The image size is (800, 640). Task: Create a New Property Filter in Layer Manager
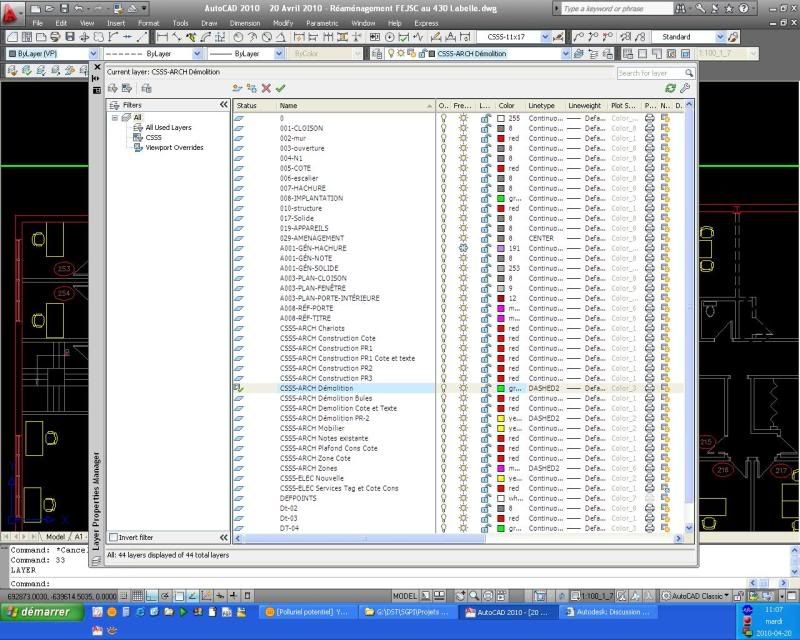pyautogui.click(x=114, y=88)
